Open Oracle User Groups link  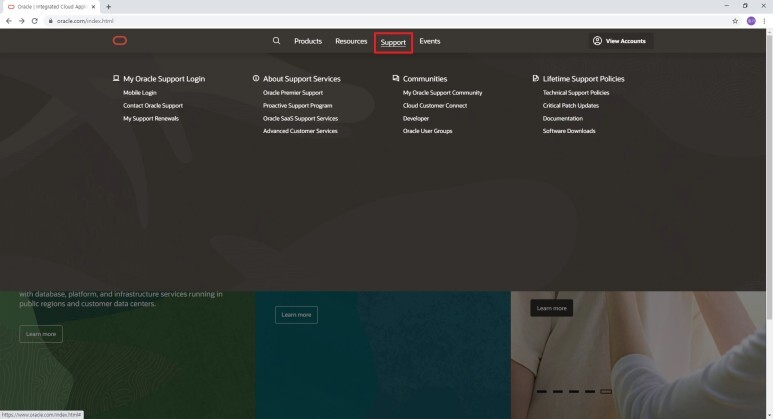point(427,131)
